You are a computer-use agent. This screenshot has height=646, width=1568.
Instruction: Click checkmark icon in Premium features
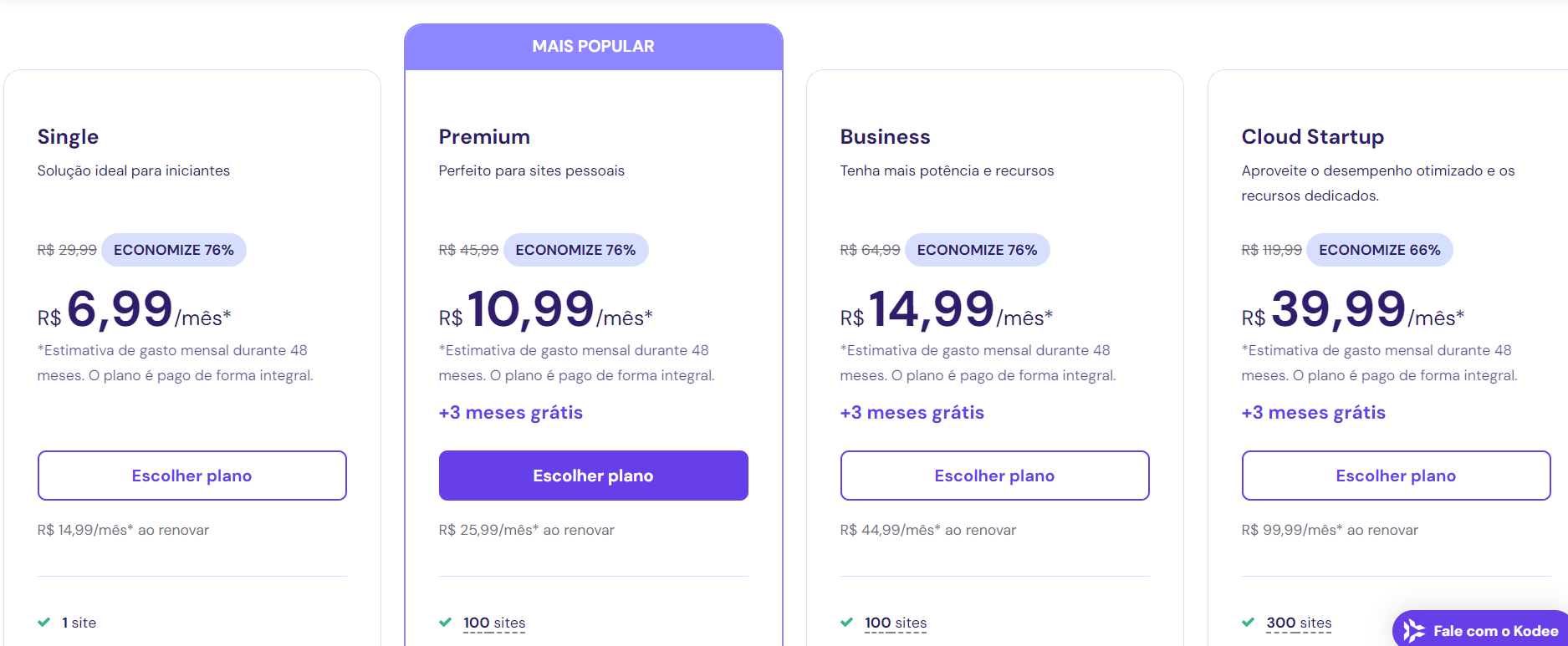coord(446,623)
